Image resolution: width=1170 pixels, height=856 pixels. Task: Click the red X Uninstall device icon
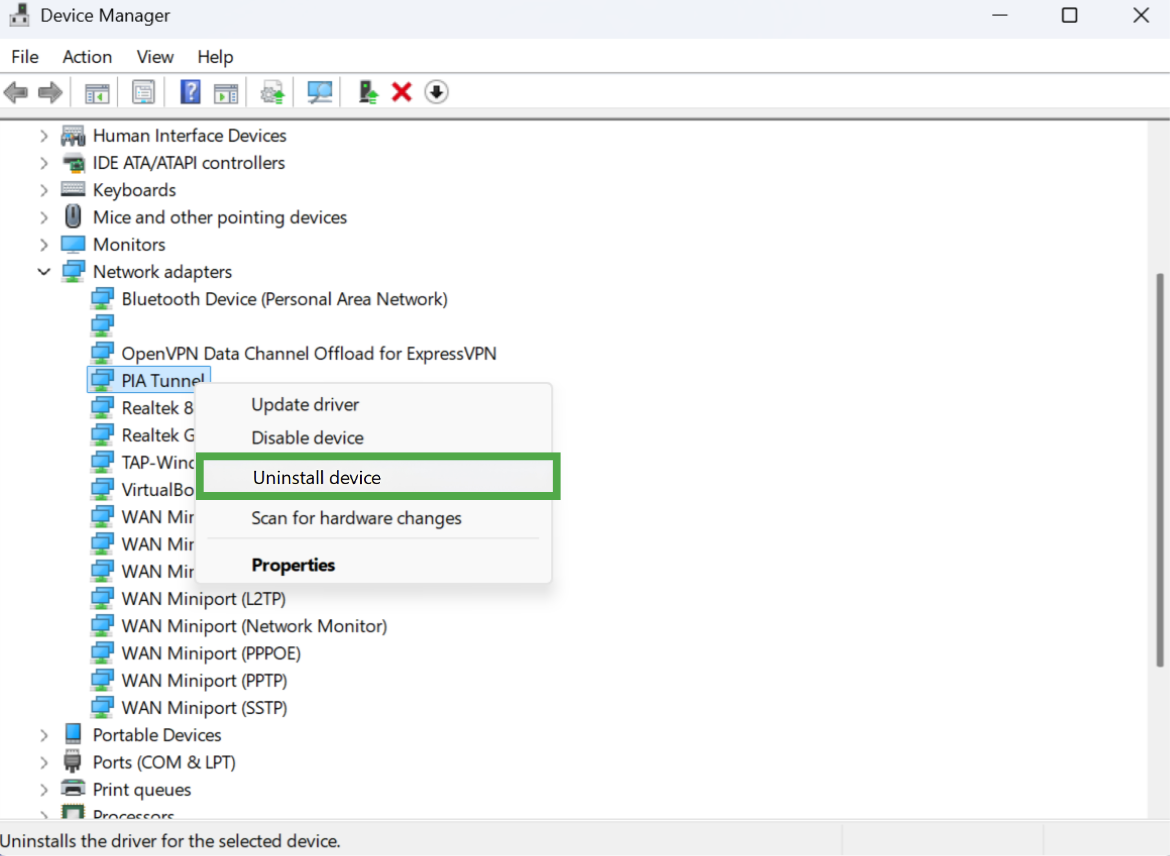click(x=401, y=93)
